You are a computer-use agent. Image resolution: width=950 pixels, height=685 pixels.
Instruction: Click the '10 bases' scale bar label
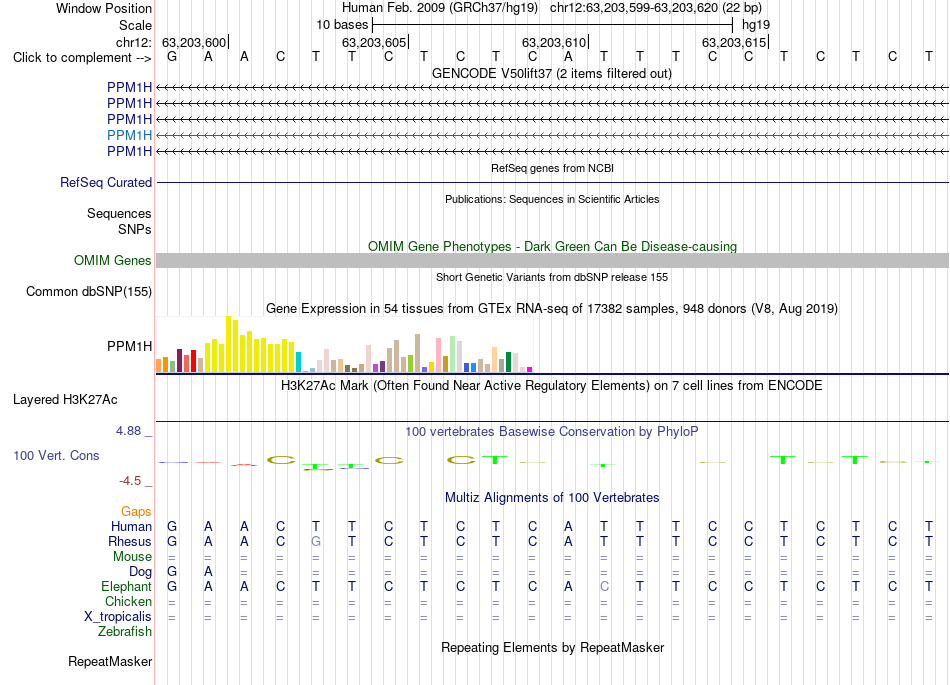(x=342, y=25)
